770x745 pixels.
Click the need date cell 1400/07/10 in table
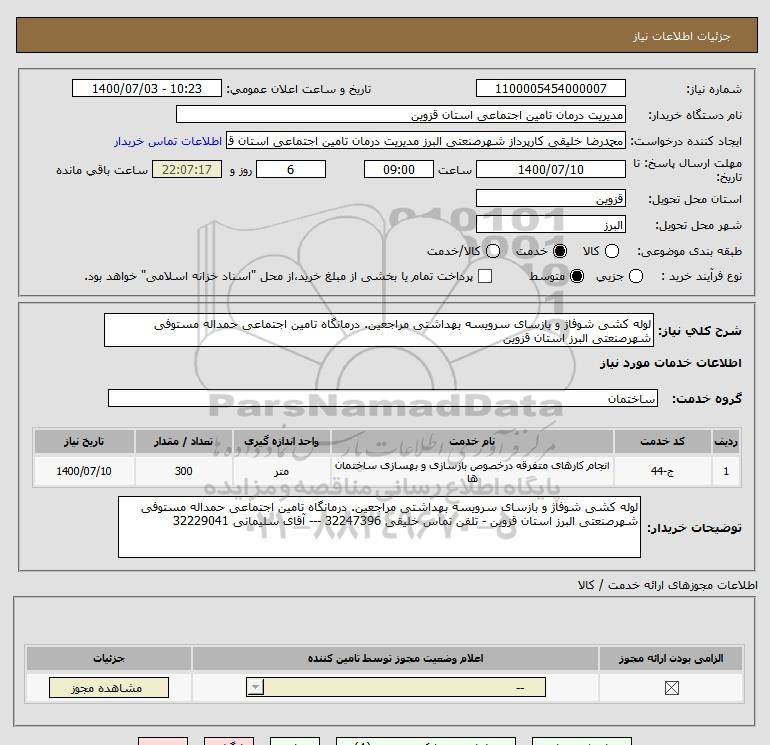coord(84,471)
